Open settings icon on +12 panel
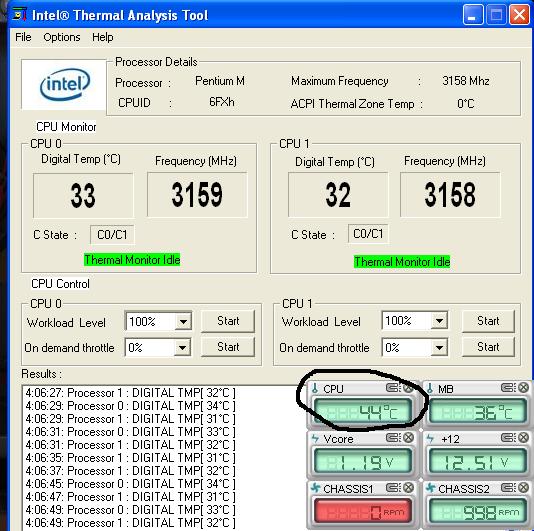This screenshot has height=531, width=534. pyautogui.click(x=508, y=437)
